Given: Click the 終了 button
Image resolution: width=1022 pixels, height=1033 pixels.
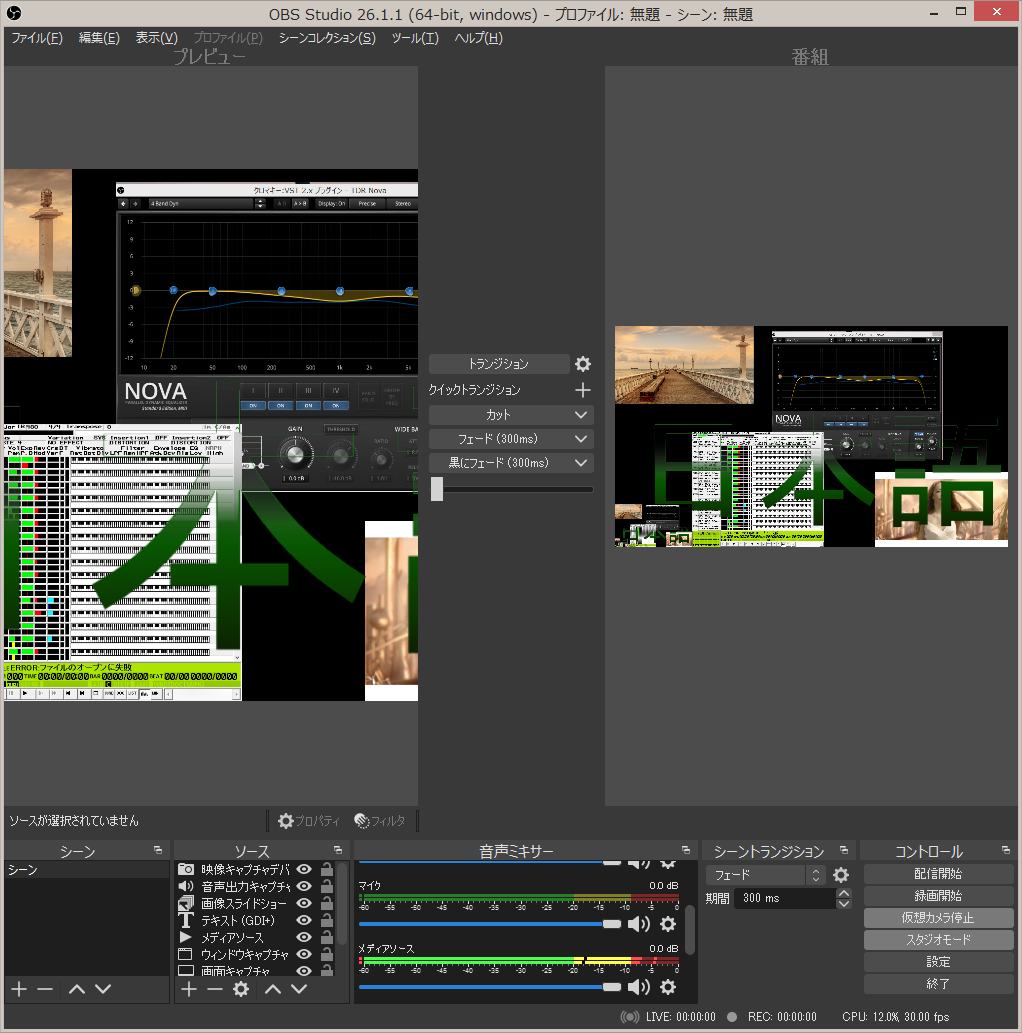Looking at the screenshot, I should [938, 984].
